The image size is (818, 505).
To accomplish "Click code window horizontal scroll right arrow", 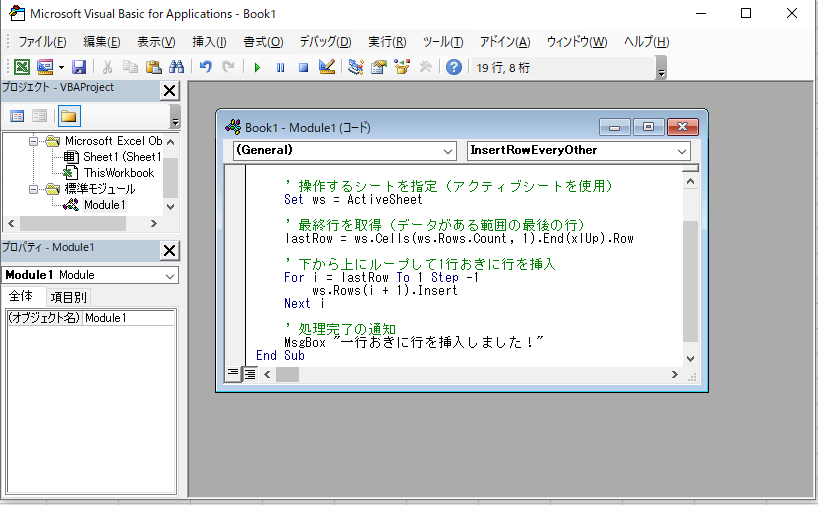I will (675, 375).
